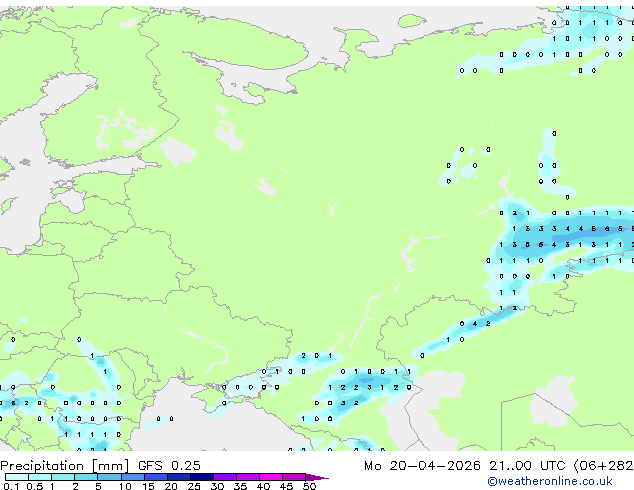Screen dimensions: 634x490
Task: Click the over-50 legend arrow tip
Action: (x=317, y=477)
